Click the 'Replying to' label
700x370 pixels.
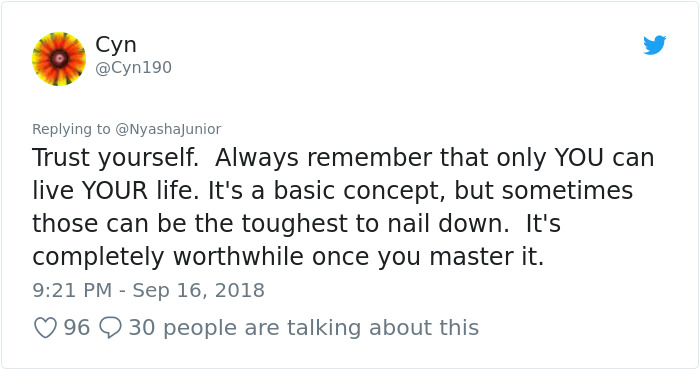click(71, 129)
